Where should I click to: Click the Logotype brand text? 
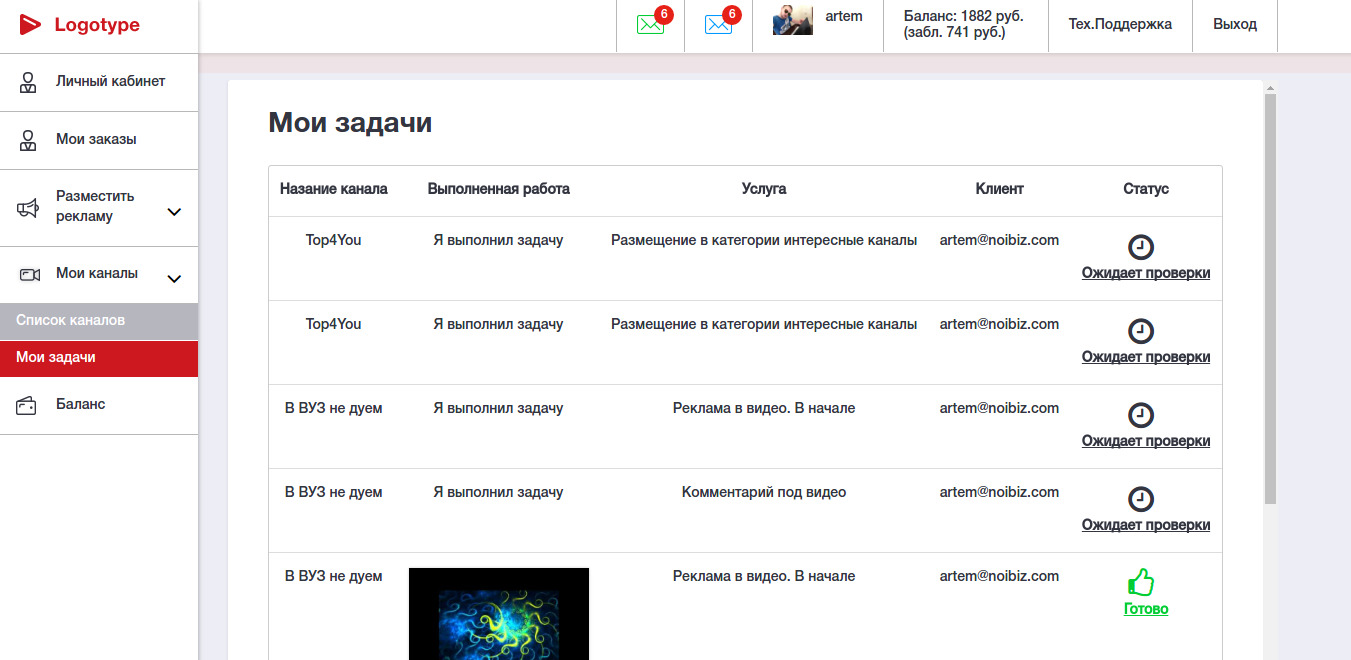point(97,25)
